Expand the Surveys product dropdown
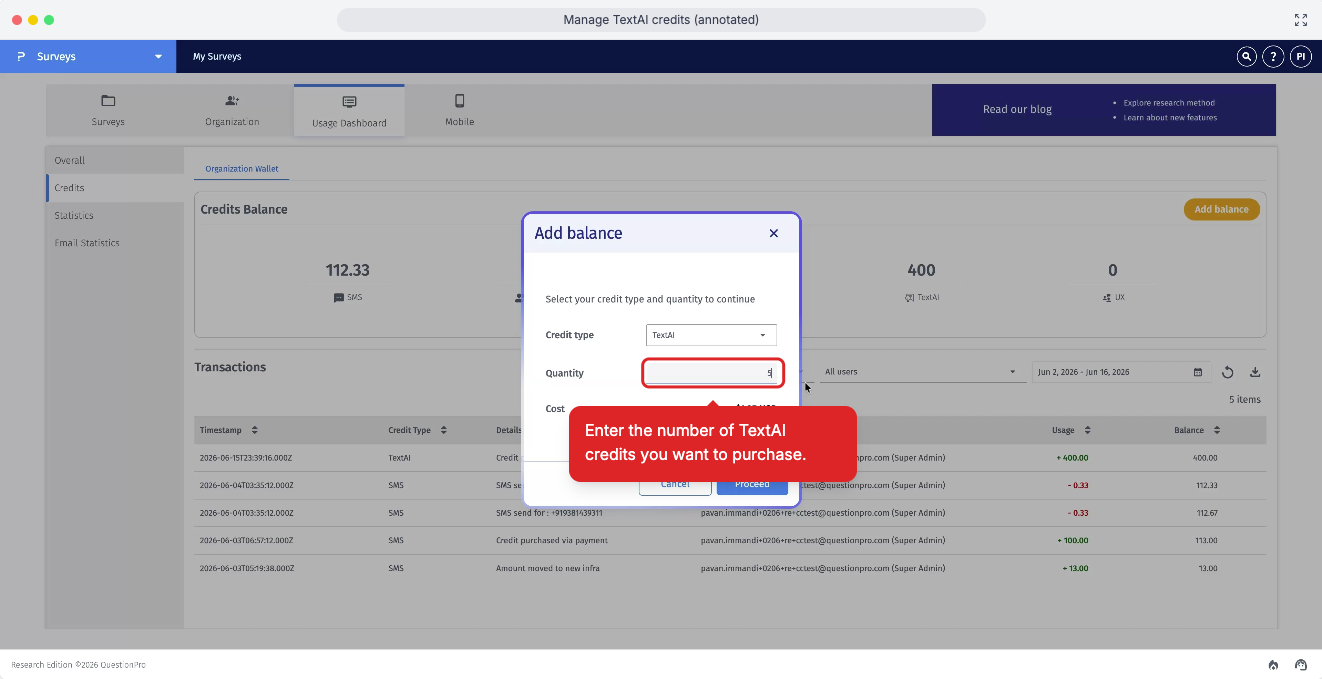The width and height of the screenshot is (1322, 679). 158,57
